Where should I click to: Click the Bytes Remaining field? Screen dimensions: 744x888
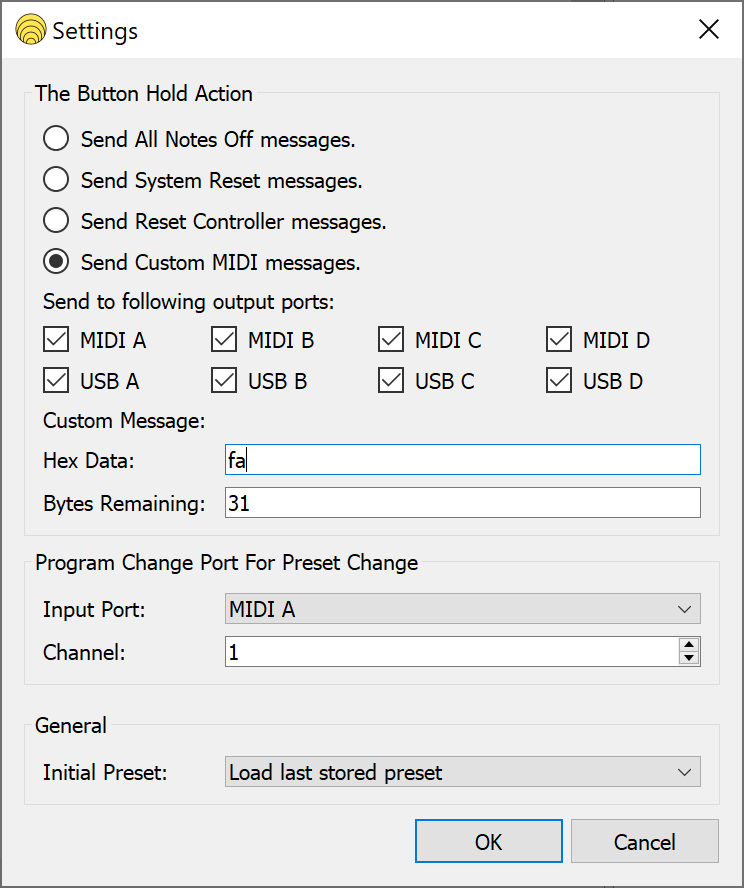[462, 503]
